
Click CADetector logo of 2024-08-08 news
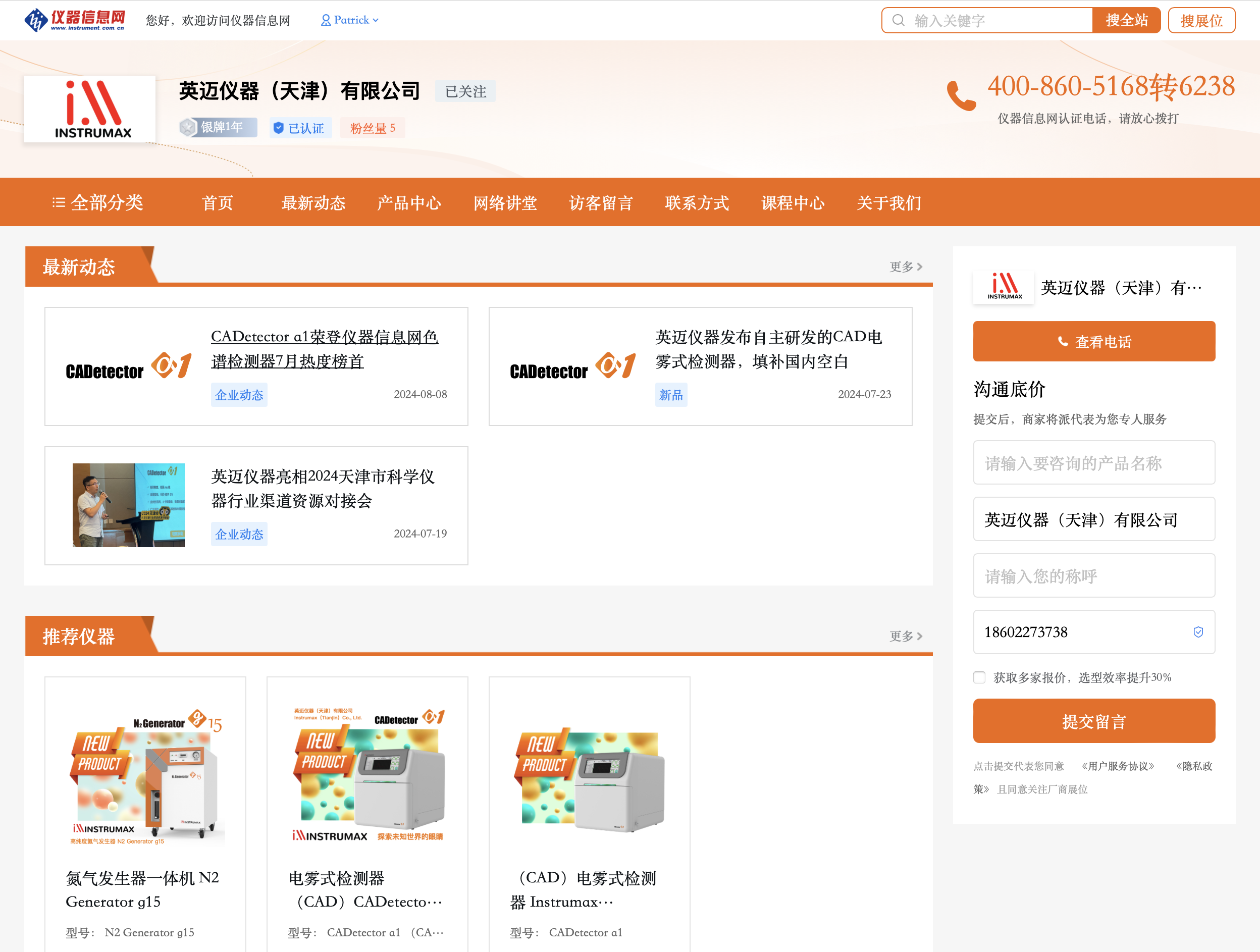click(x=129, y=366)
